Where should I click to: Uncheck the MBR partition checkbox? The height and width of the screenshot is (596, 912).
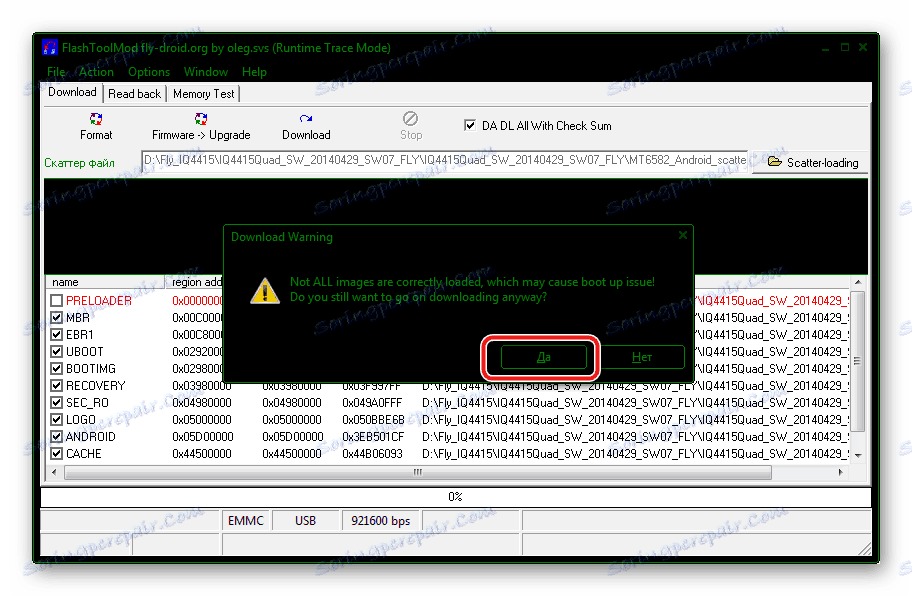(56, 317)
